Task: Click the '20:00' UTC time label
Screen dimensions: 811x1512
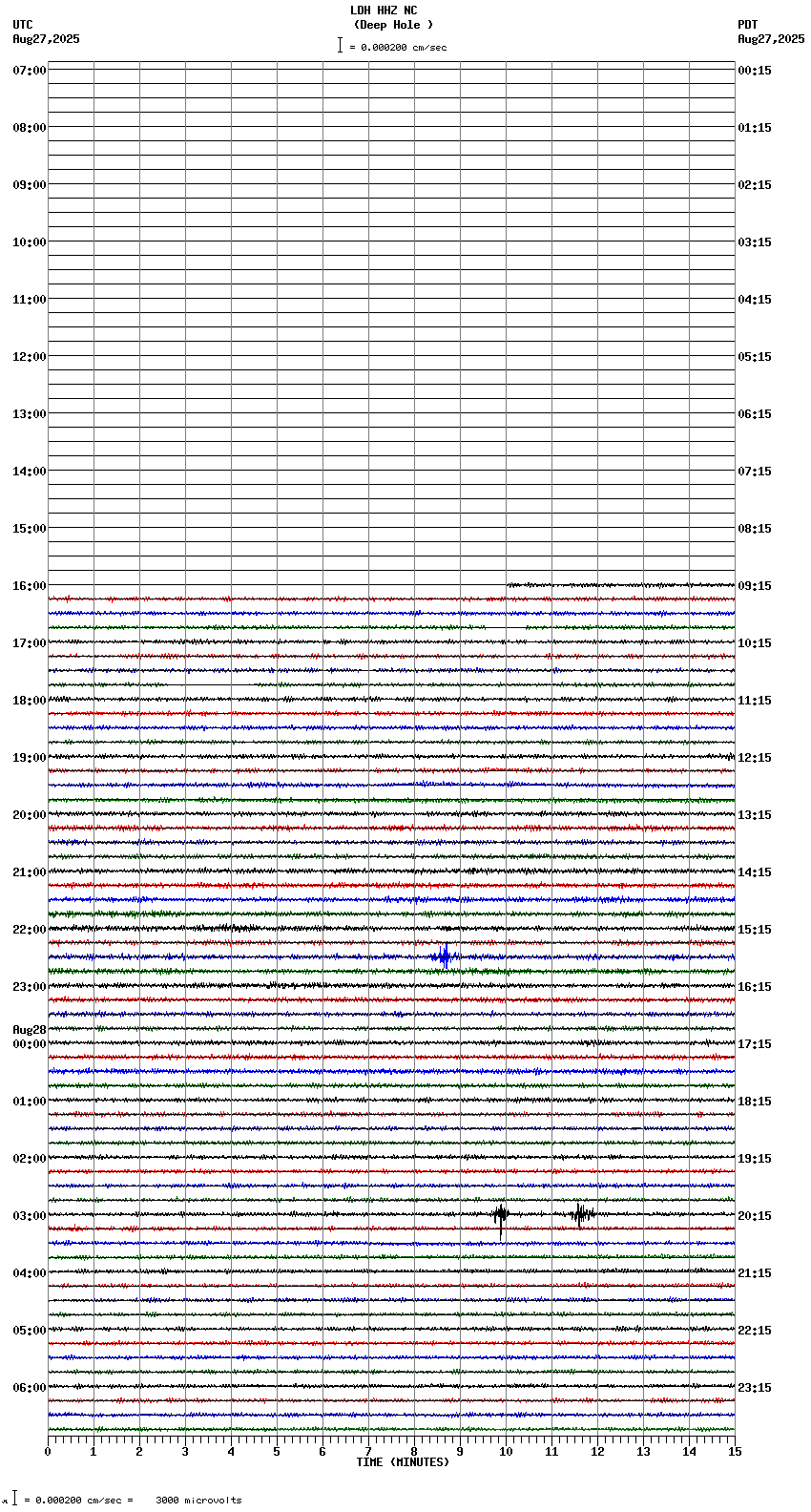Action: (x=30, y=815)
